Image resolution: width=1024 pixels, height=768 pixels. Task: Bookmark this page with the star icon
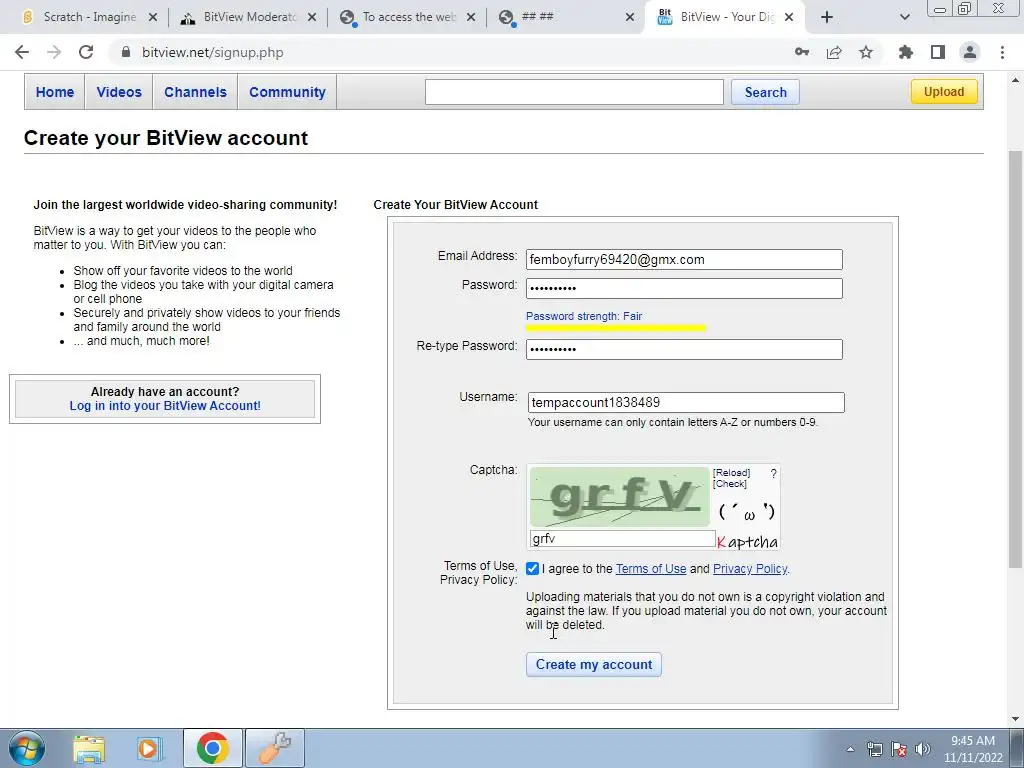(x=866, y=52)
